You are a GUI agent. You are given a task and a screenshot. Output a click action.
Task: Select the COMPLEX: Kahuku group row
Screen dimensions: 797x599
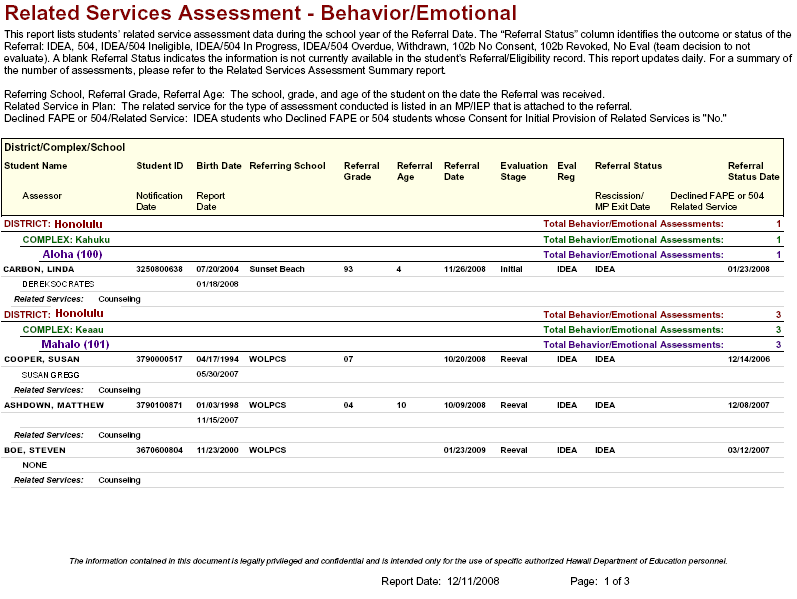(66, 240)
